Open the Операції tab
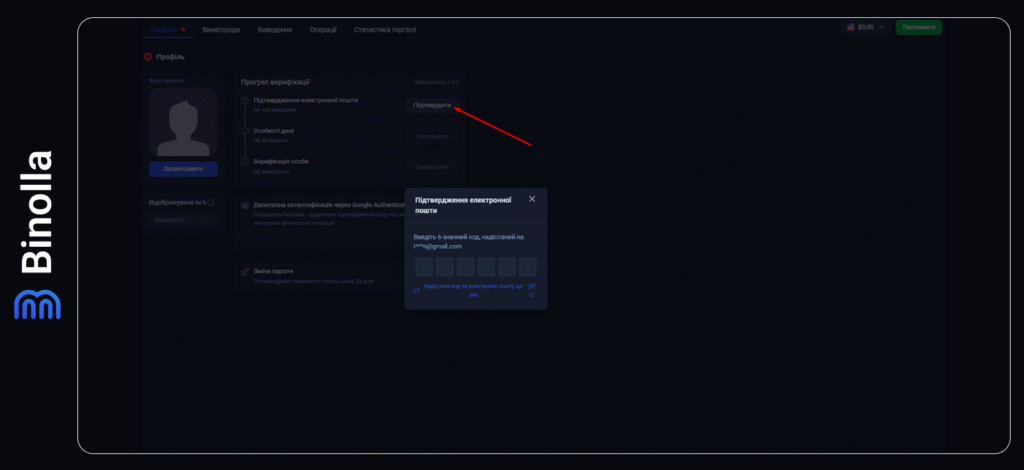 (323, 30)
